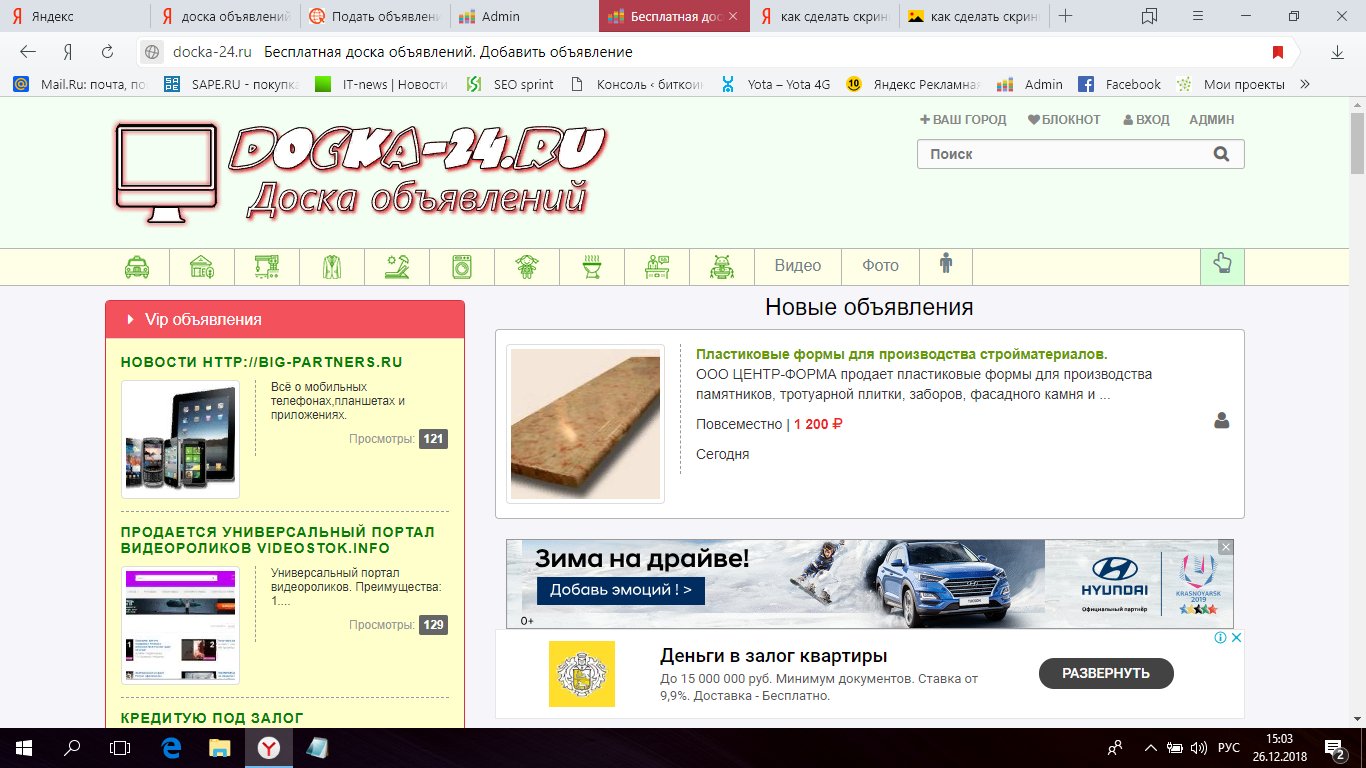Click the AdChoices info icon on ad
This screenshot has height=768, width=1366.
point(1220,638)
